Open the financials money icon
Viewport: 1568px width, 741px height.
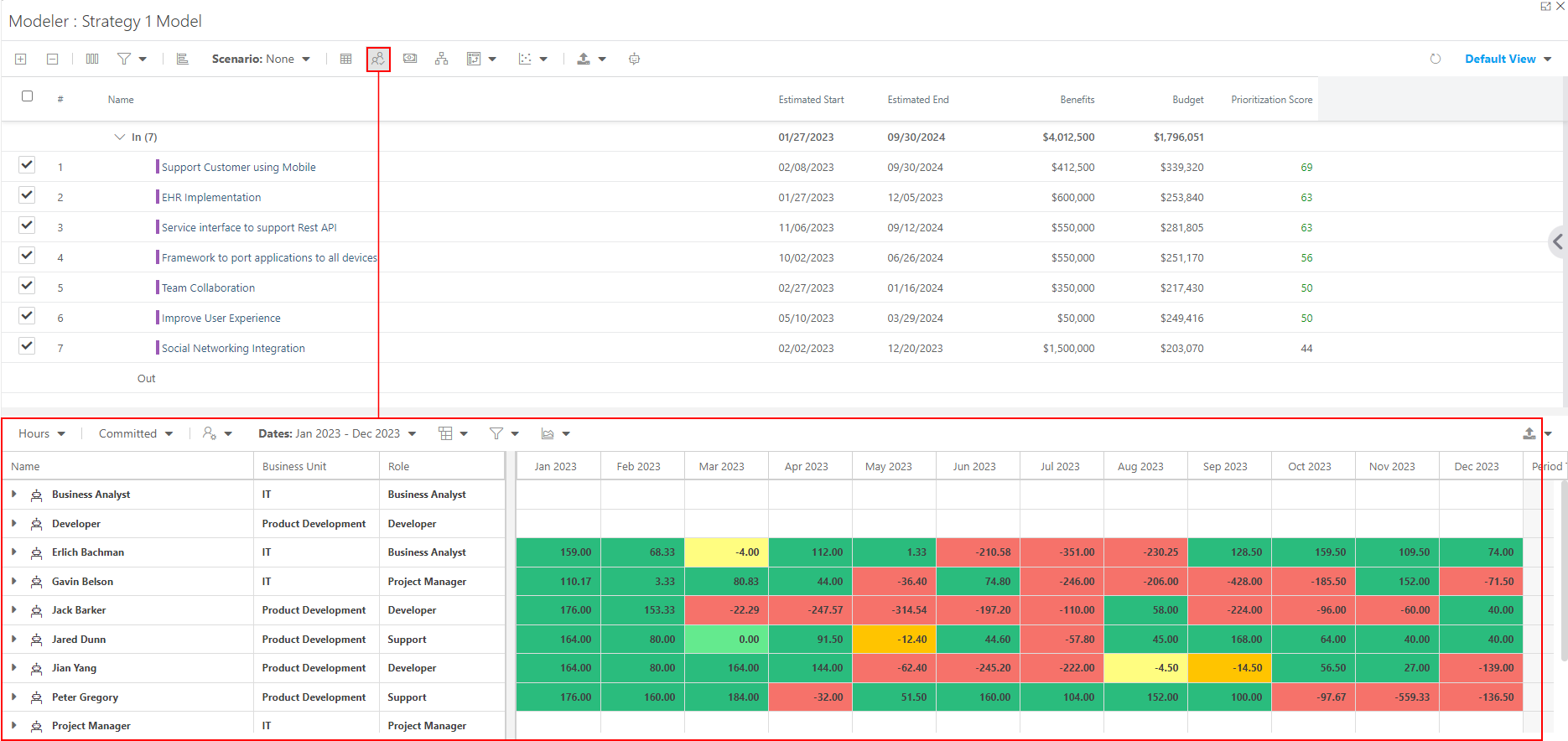410,59
